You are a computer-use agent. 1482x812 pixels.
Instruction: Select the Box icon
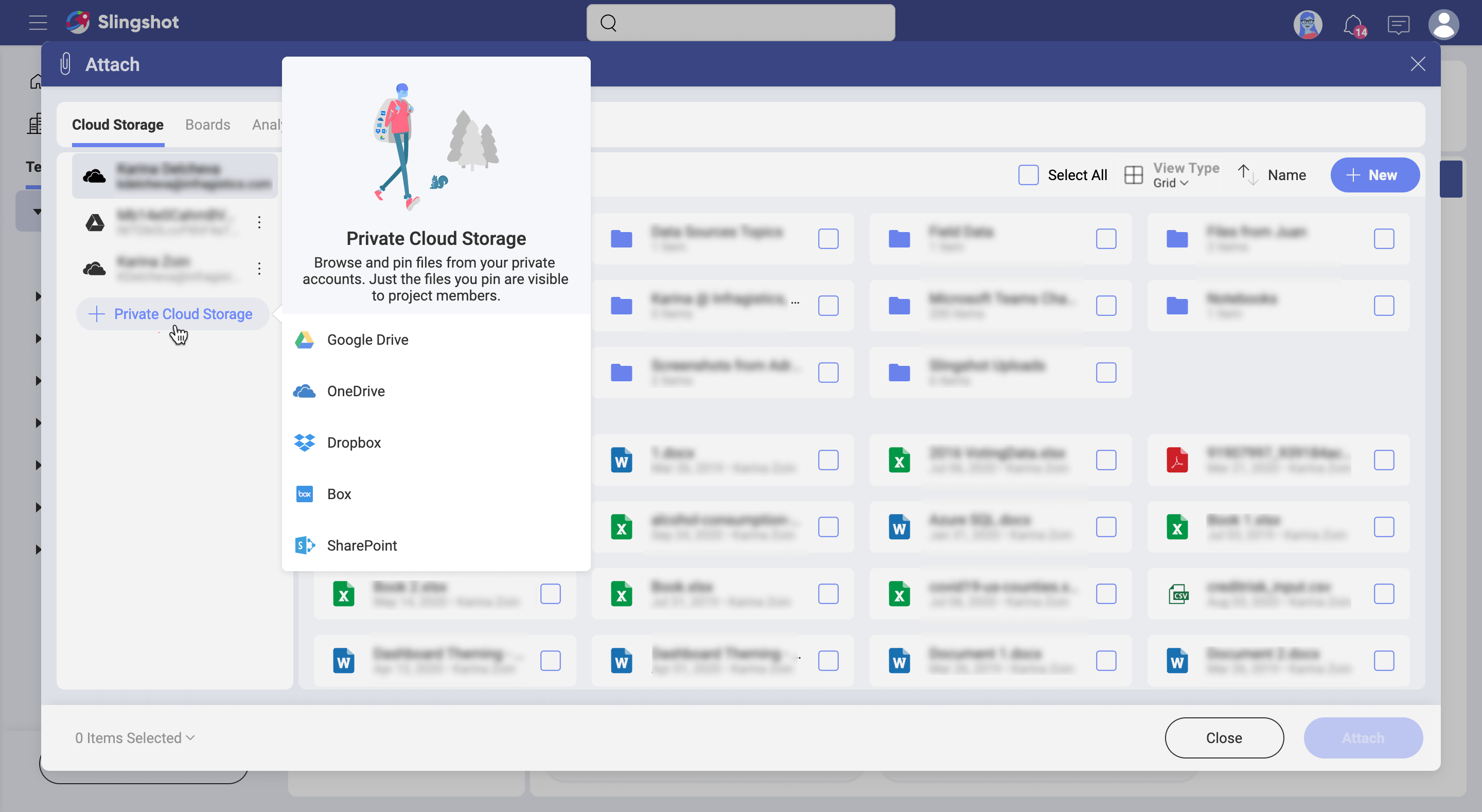[304, 494]
